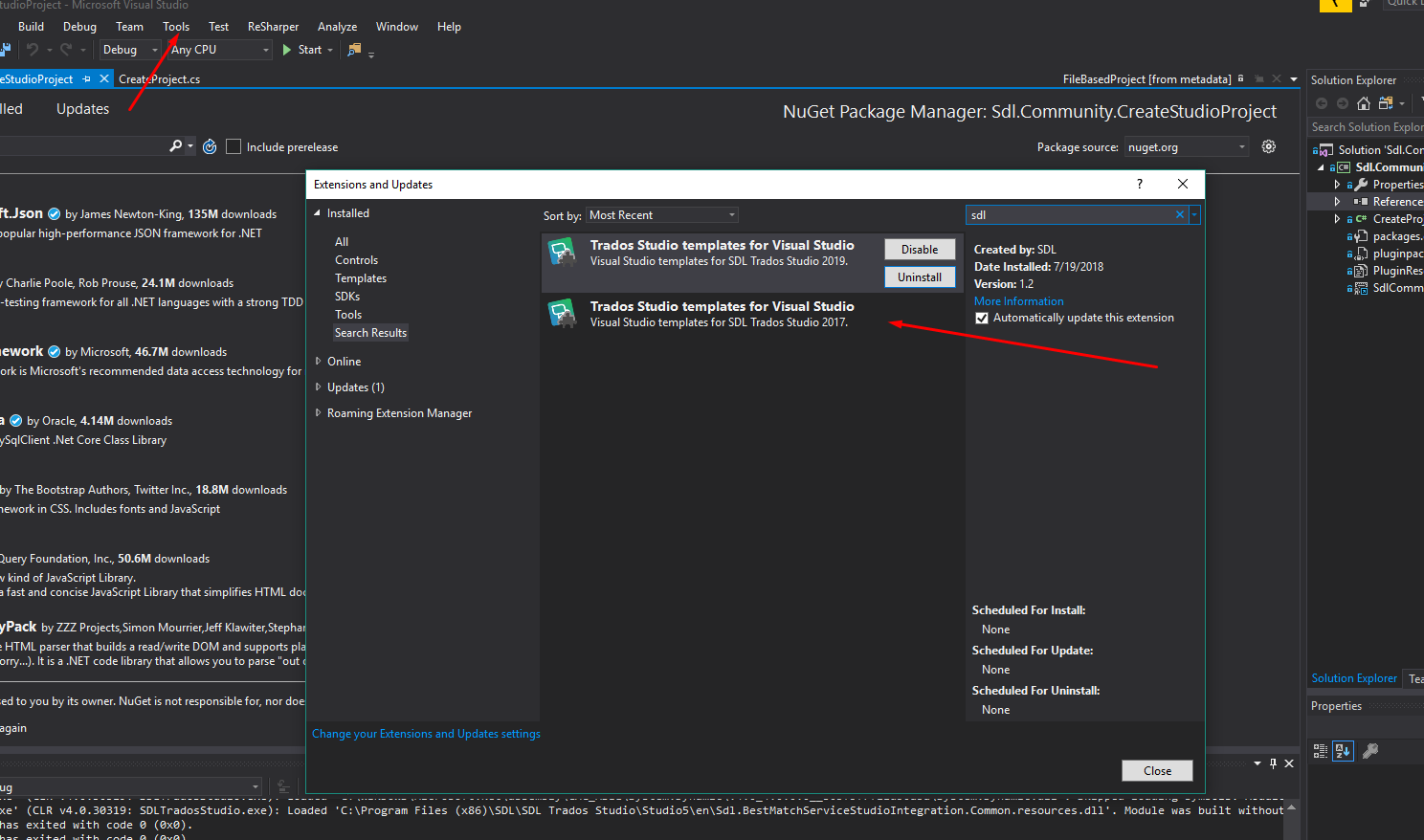
Task: Click Sync with Active Document icon
Action: tap(1386, 103)
